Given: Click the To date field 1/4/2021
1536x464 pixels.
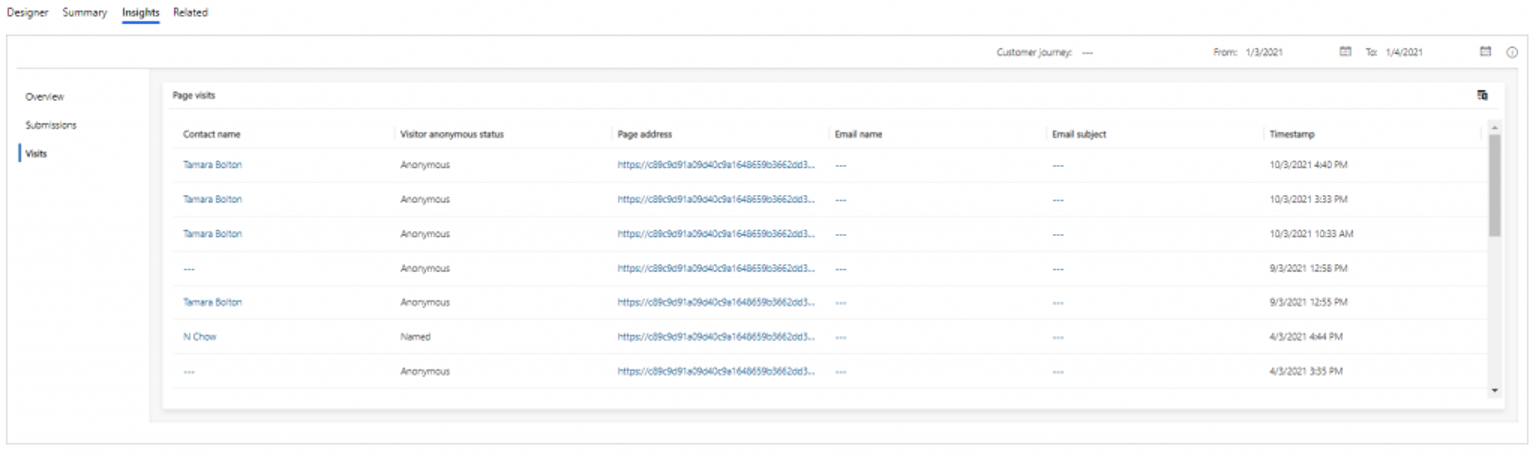Looking at the screenshot, I should coord(1404,53).
